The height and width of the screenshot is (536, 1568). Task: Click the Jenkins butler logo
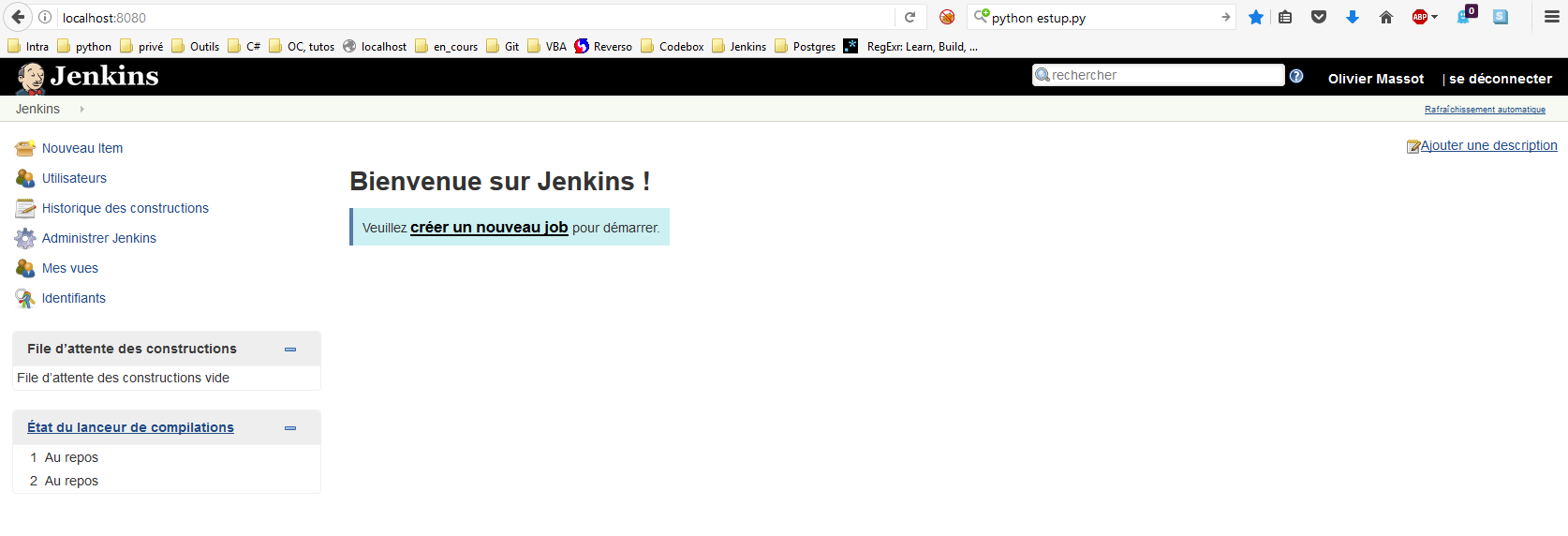(x=31, y=78)
